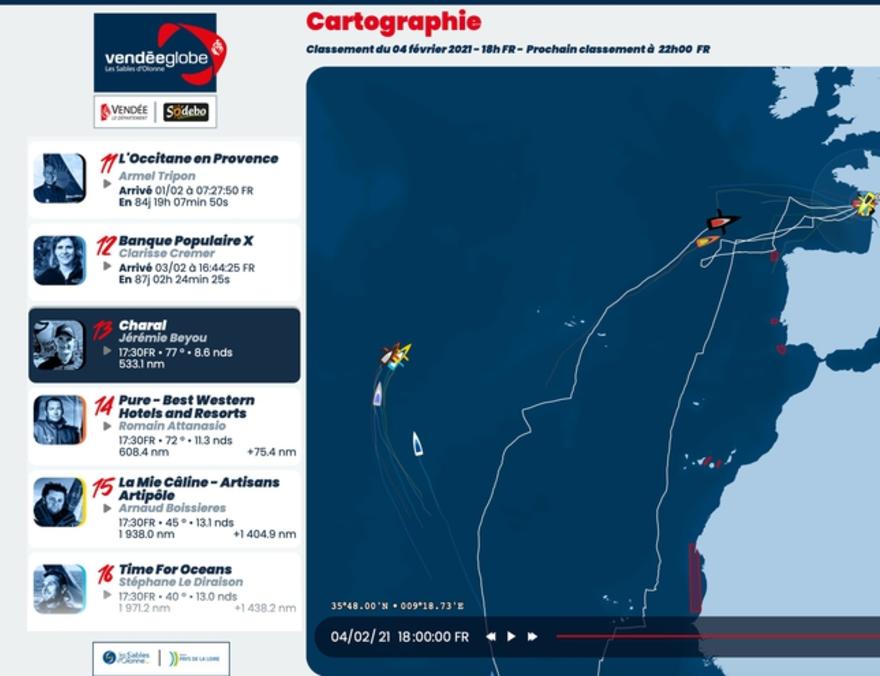Open Pure - Best Western Hotels title

(x=186, y=407)
